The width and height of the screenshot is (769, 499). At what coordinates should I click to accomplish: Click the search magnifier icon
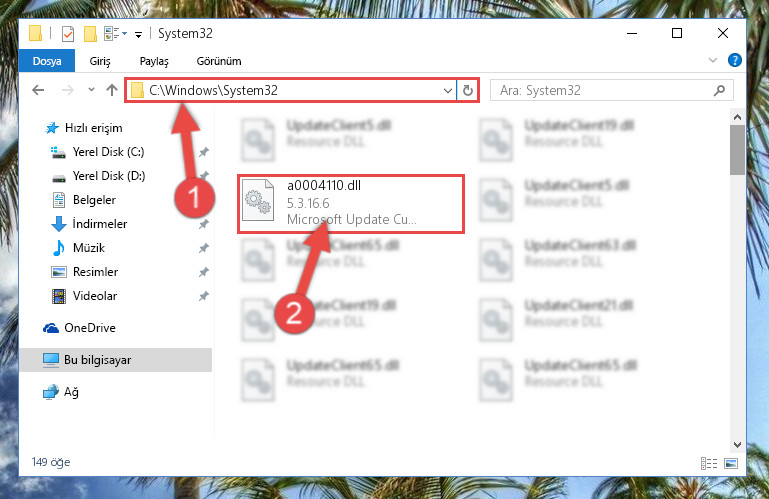tap(719, 90)
